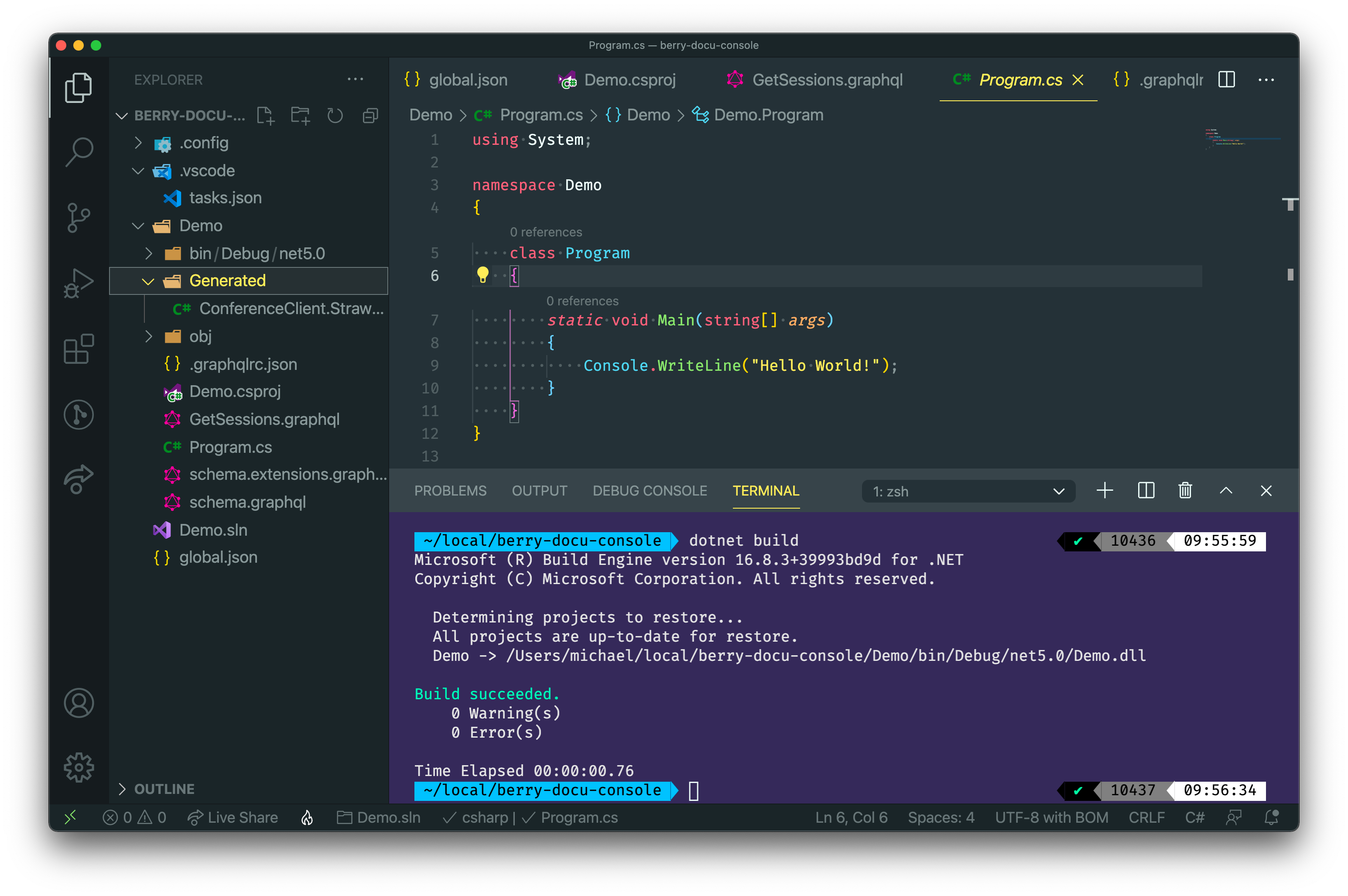Image resolution: width=1348 pixels, height=896 pixels.
Task: Click the New File icon in Explorer
Action: [x=265, y=116]
